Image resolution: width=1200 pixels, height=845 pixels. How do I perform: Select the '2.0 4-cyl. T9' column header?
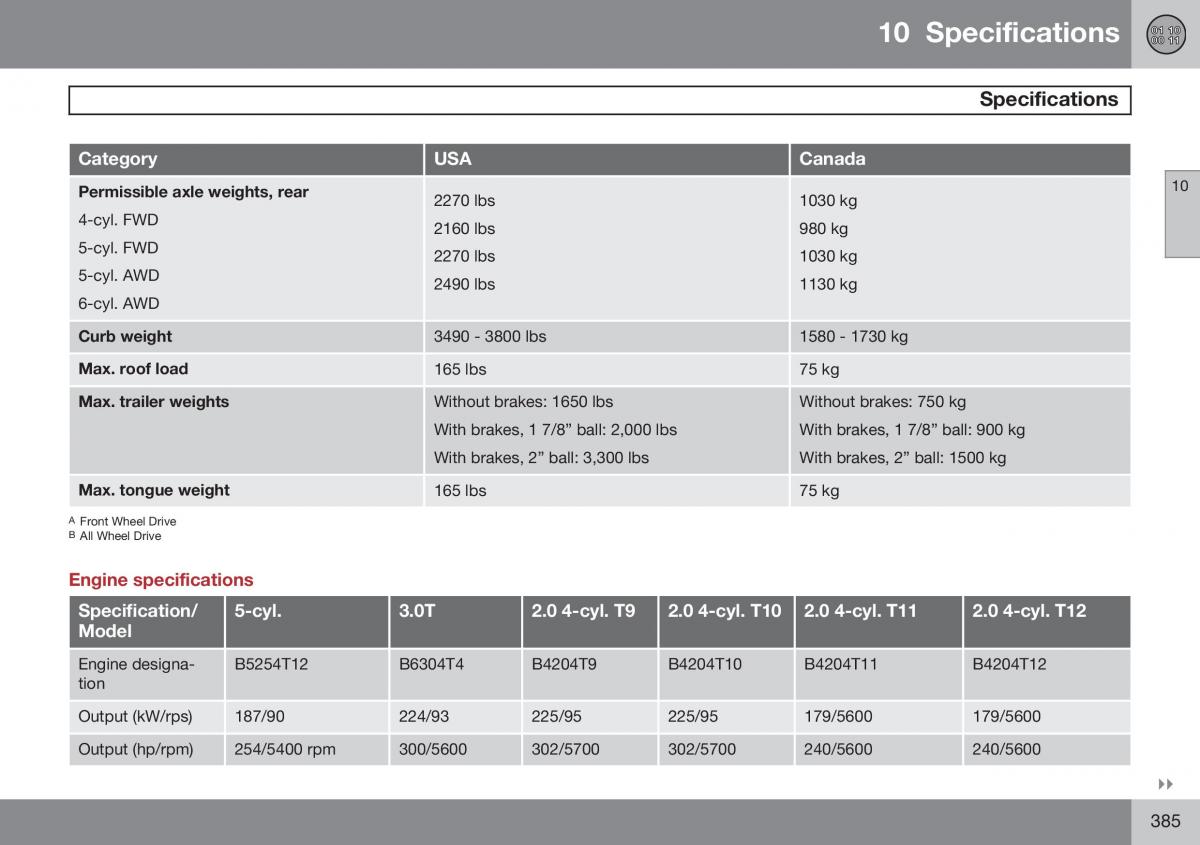coord(590,621)
